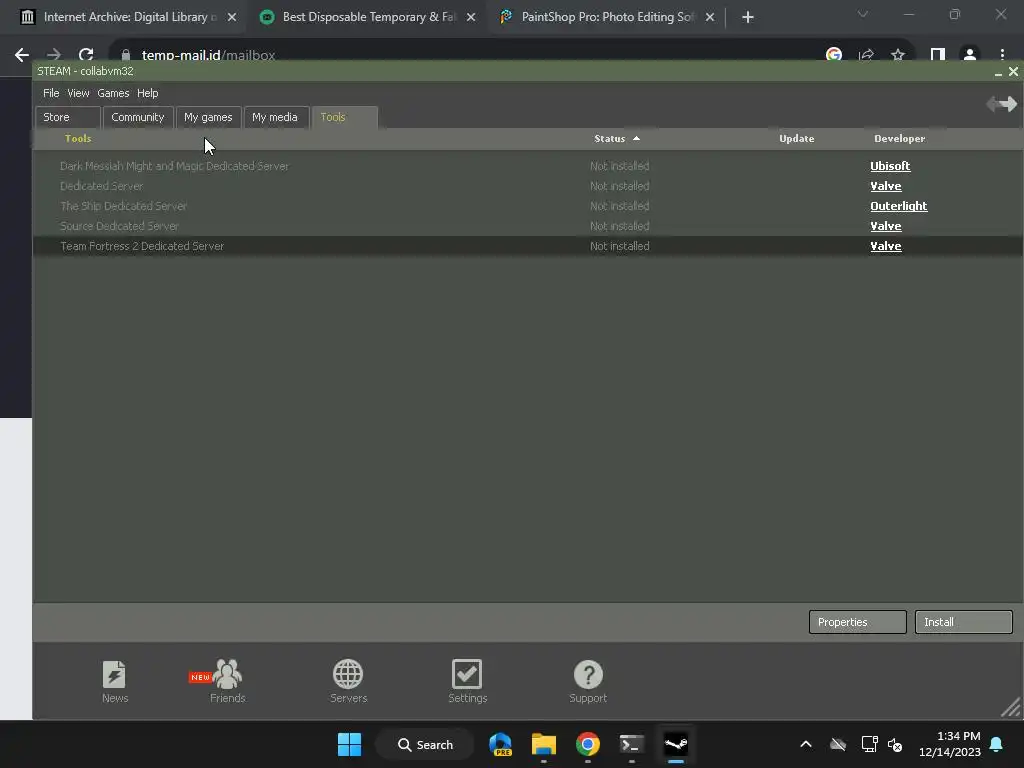Click the Steam icon in taskbar
The image size is (1024, 768).
pyautogui.click(x=675, y=744)
